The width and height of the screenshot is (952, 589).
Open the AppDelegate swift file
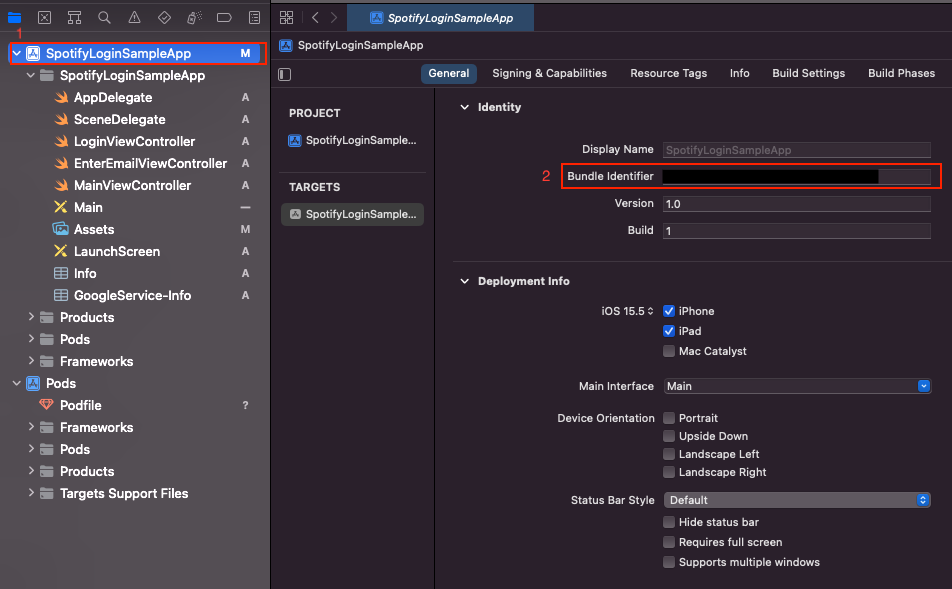point(113,97)
